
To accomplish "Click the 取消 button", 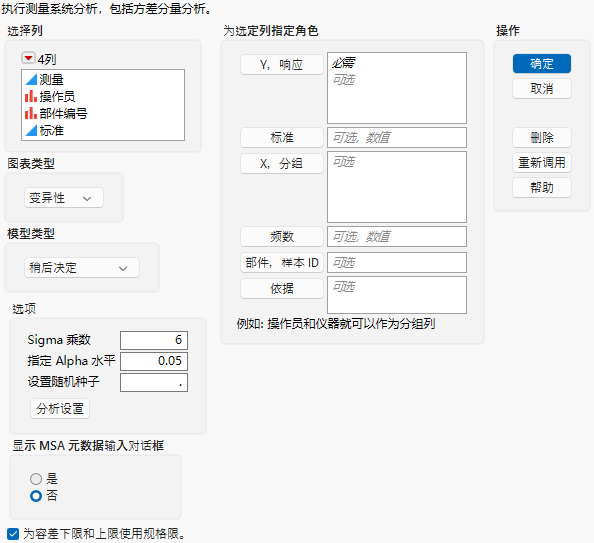I will click(542, 89).
